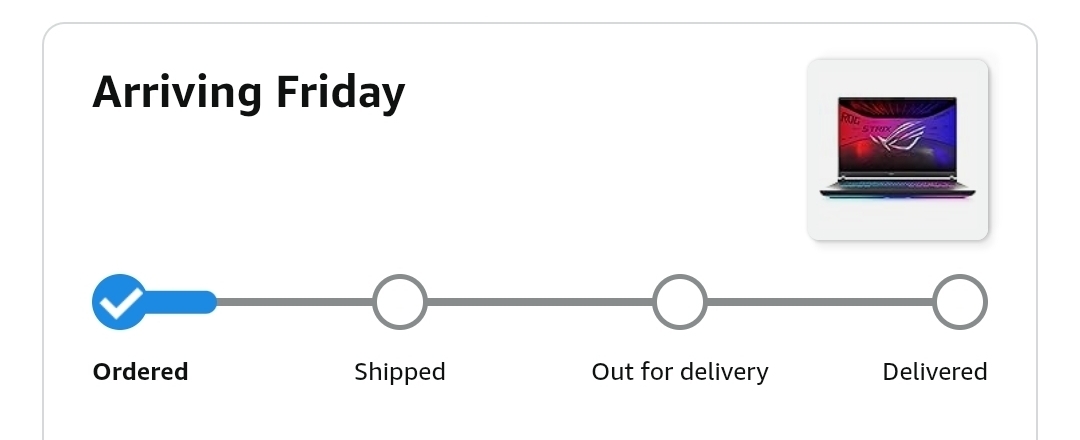Click the white checkmark inside the Ordered circle
1080x440 pixels.
click(123, 300)
